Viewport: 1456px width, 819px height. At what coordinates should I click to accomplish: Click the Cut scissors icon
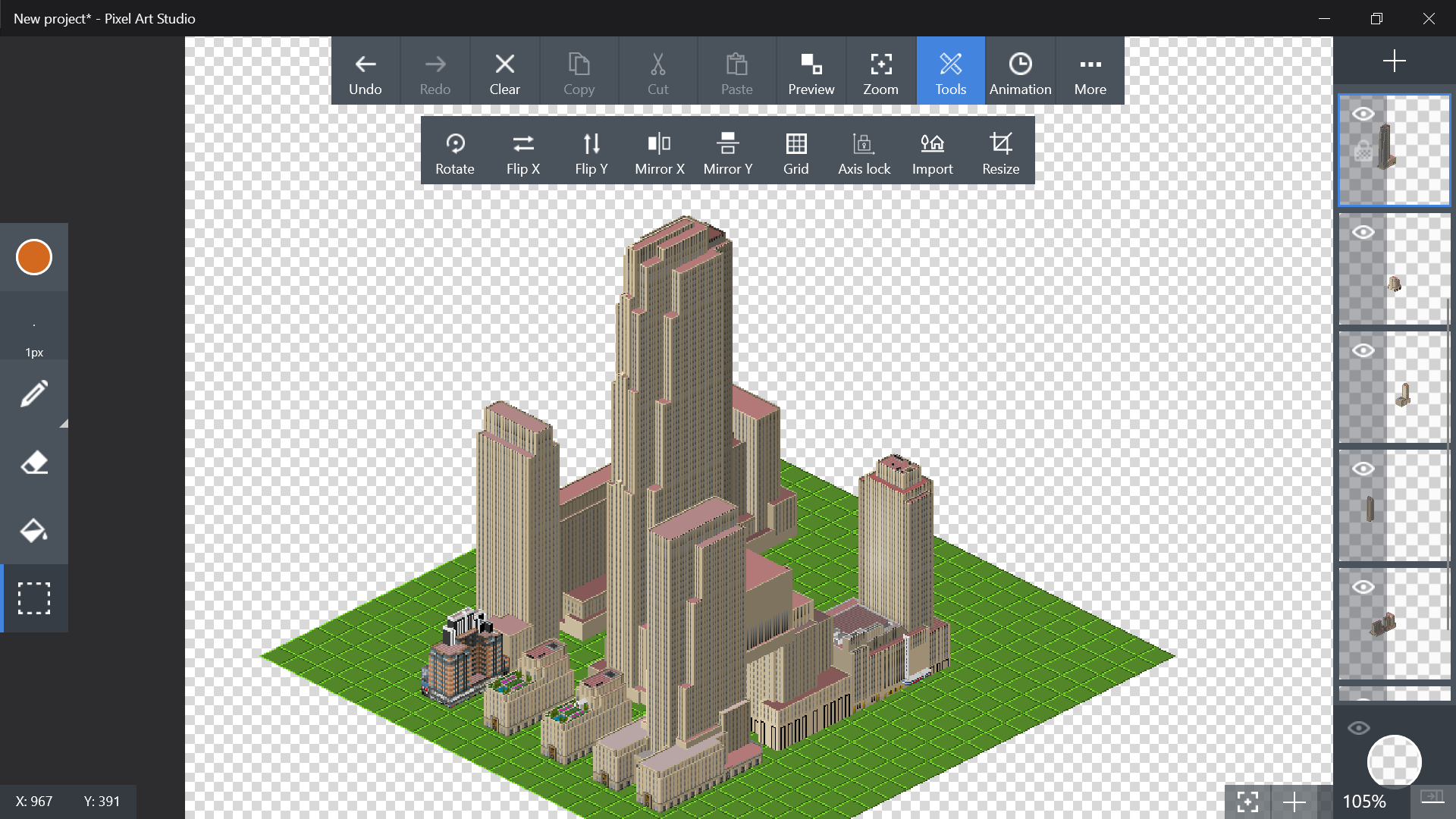tap(658, 71)
